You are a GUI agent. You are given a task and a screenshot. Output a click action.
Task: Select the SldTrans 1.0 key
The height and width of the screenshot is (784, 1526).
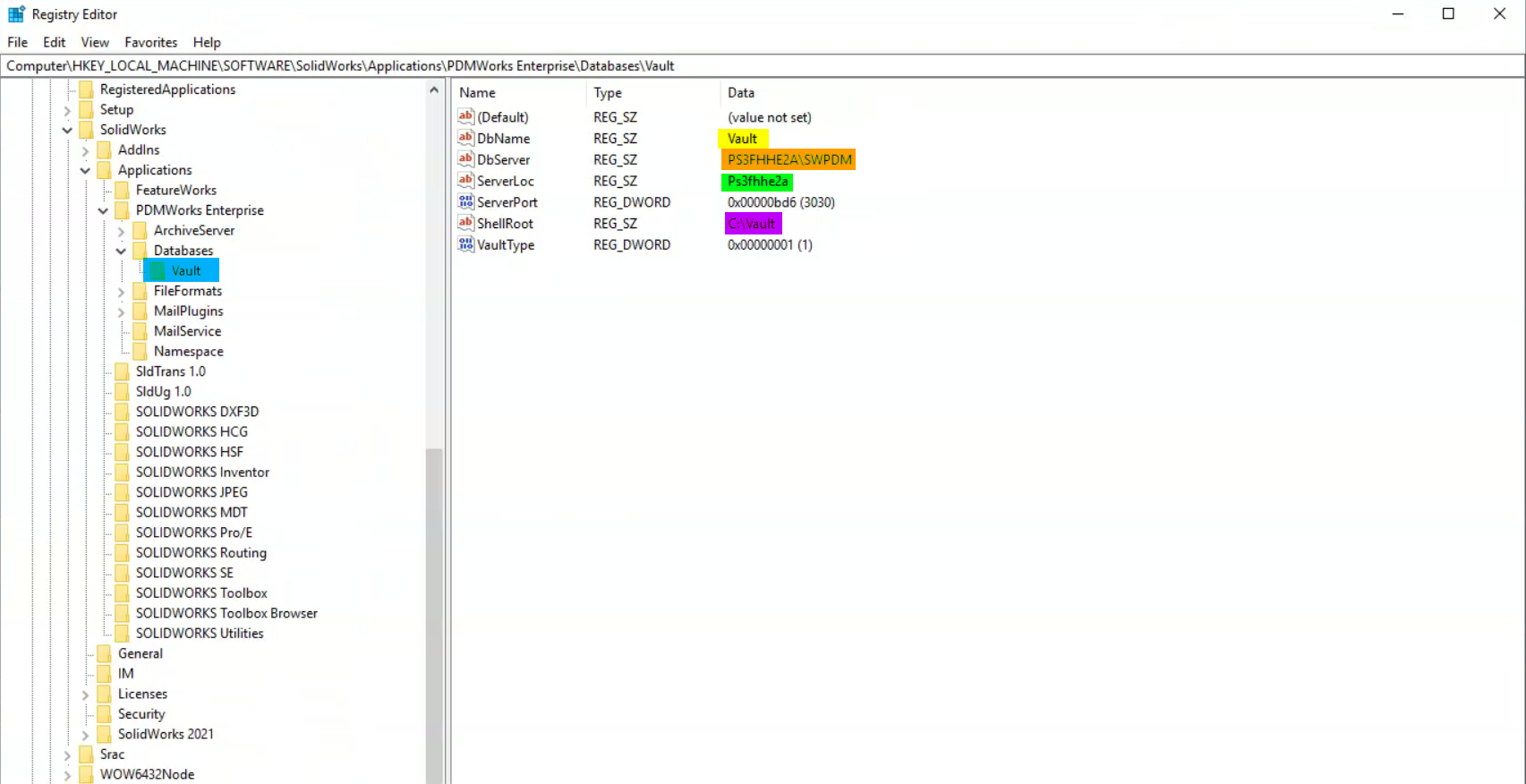coord(170,371)
